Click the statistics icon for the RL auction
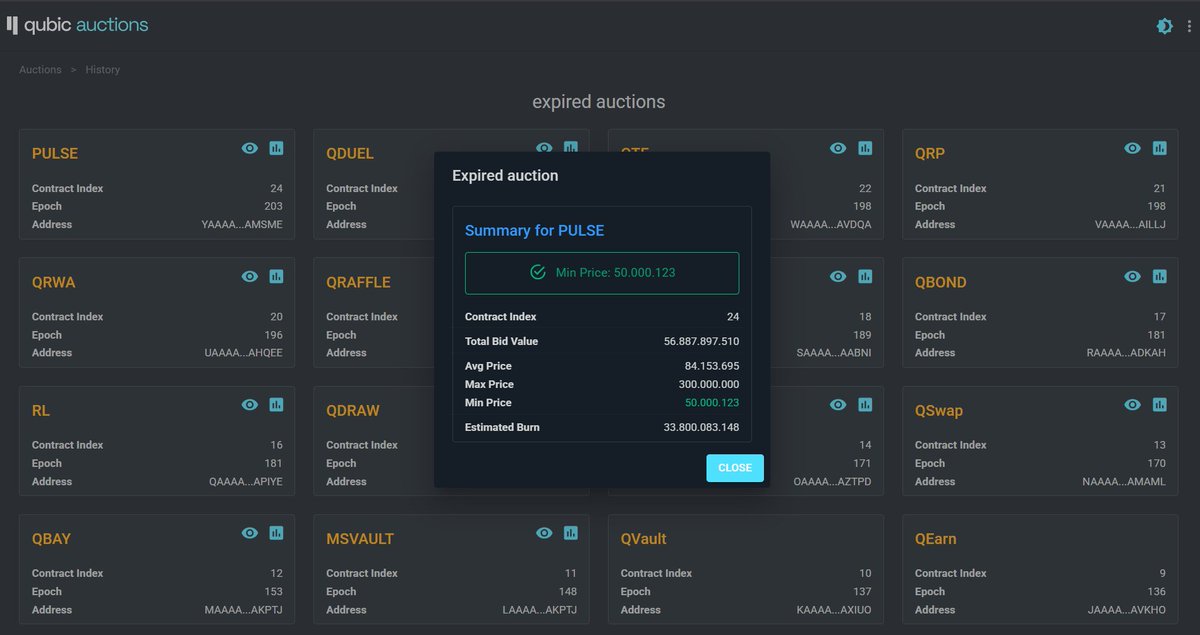The width and height of the screenshot is (1200, 635). (276, 405)
